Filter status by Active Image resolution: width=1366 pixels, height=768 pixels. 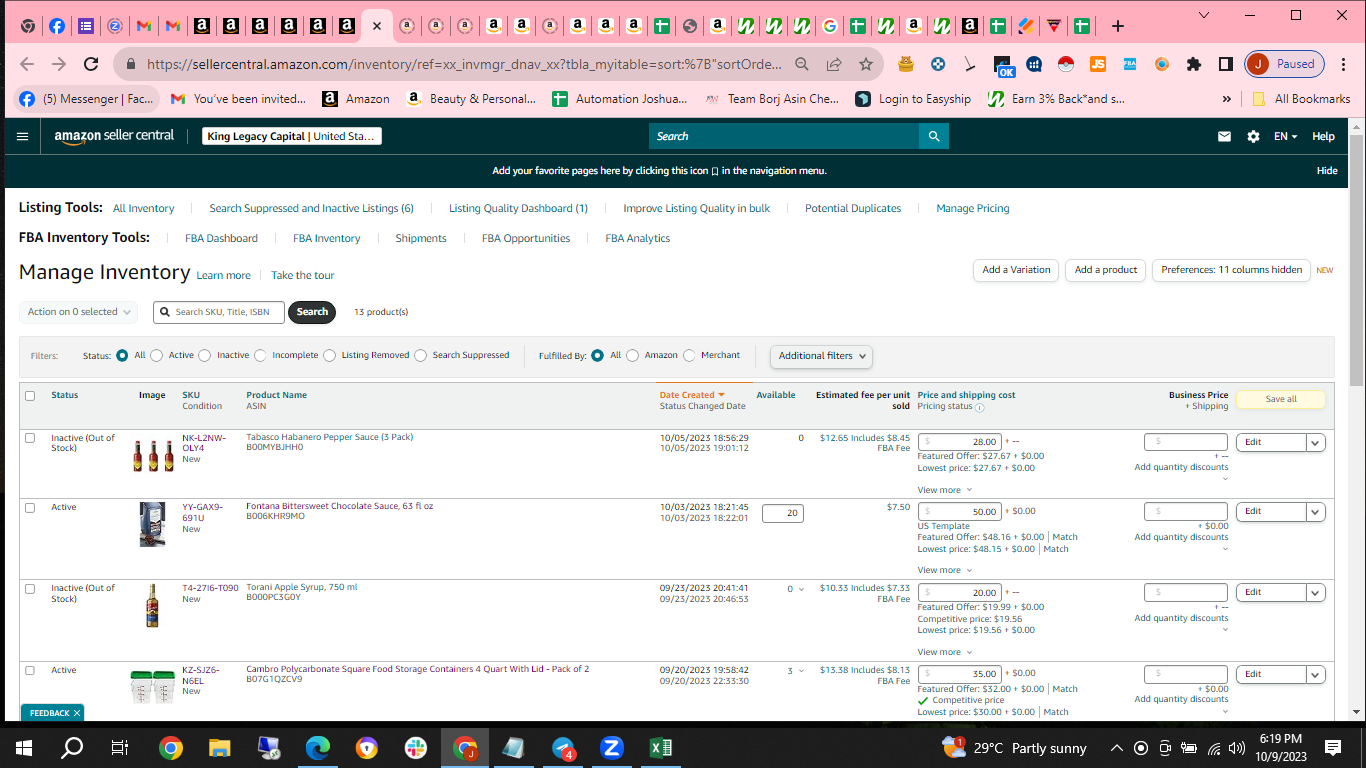(156, 355)
